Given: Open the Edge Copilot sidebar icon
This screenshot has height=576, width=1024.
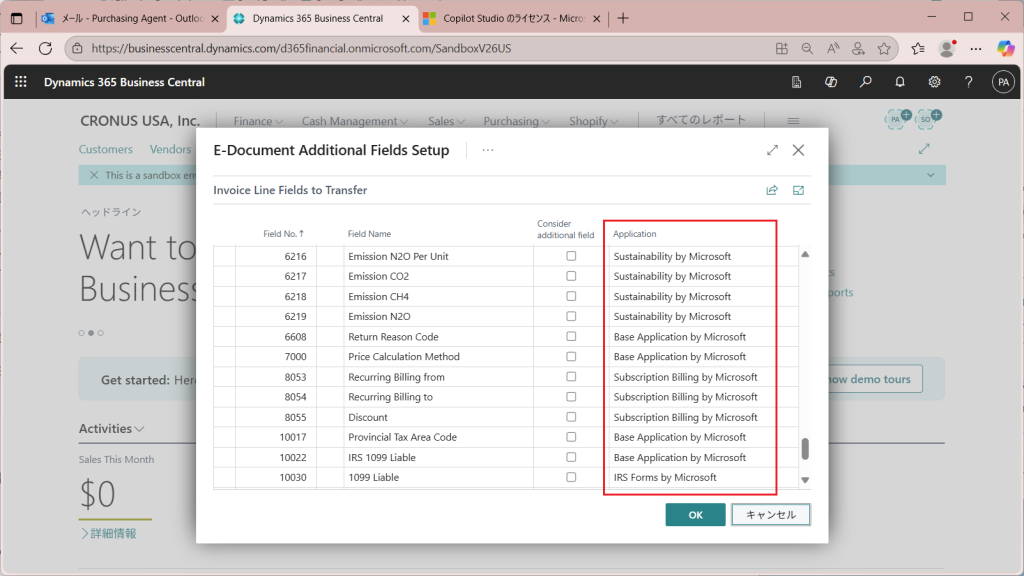Looking at the screenshot, I should tap(1006, 48).
